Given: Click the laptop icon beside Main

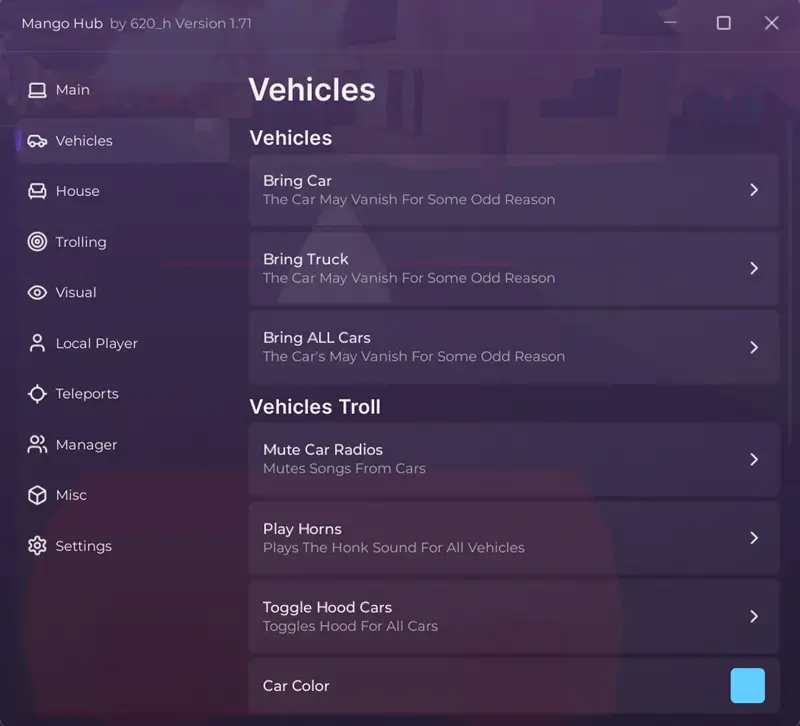Looking at the screenshot, I should pyautogui.click(x=37, y=90).
